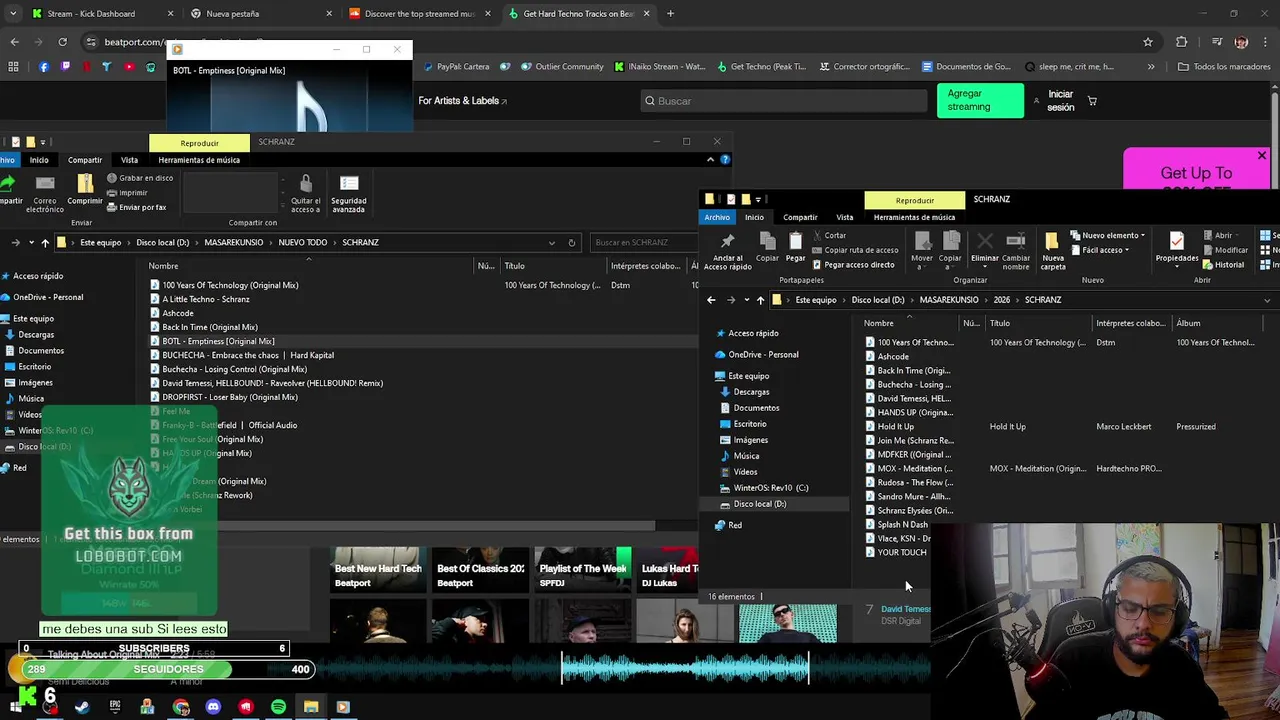Click Beatport Buscar search field
The image size is (1280, 720).
pos(784,101)
